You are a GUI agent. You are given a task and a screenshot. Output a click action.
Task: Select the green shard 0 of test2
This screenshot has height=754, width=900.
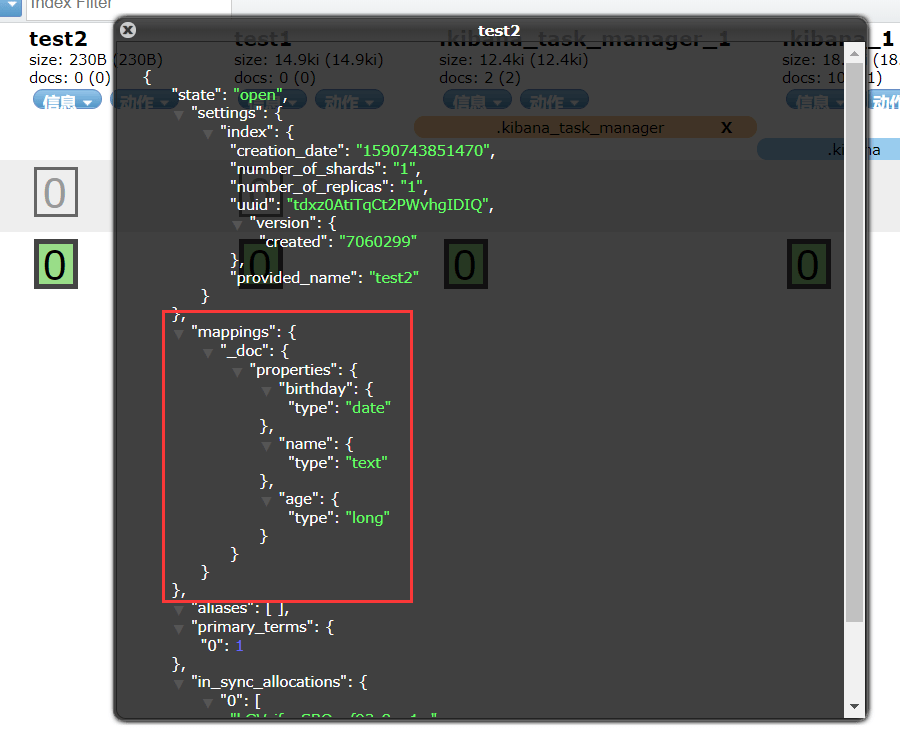[56, 264]
